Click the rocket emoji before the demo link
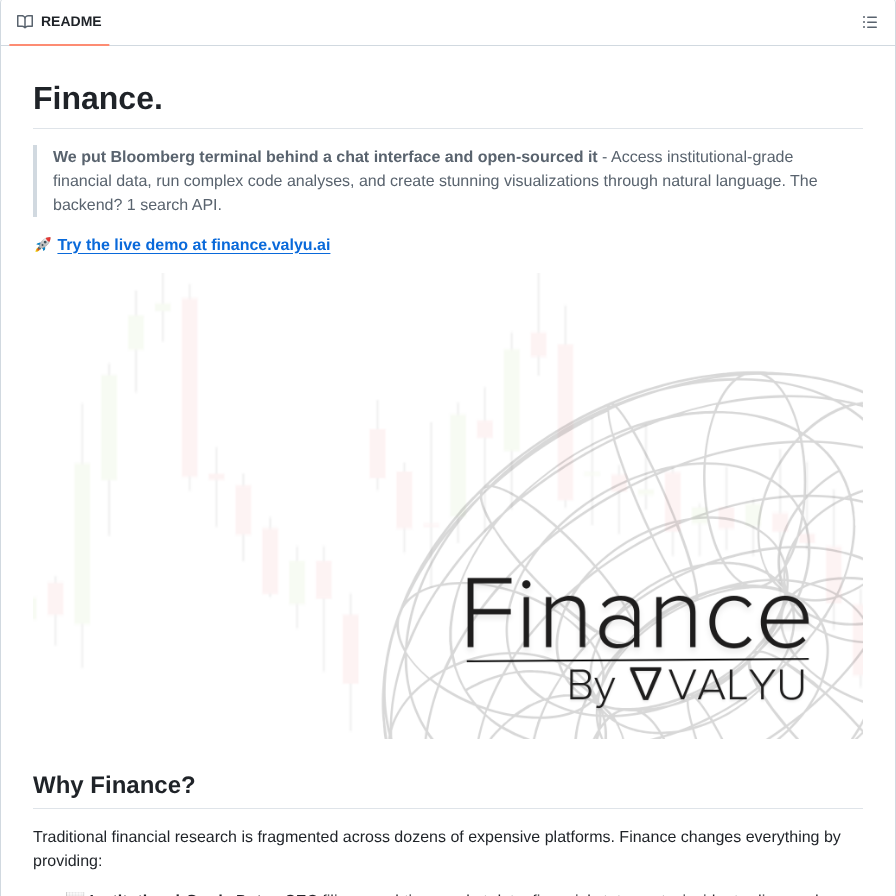896x896 pixels. point(42,244)
